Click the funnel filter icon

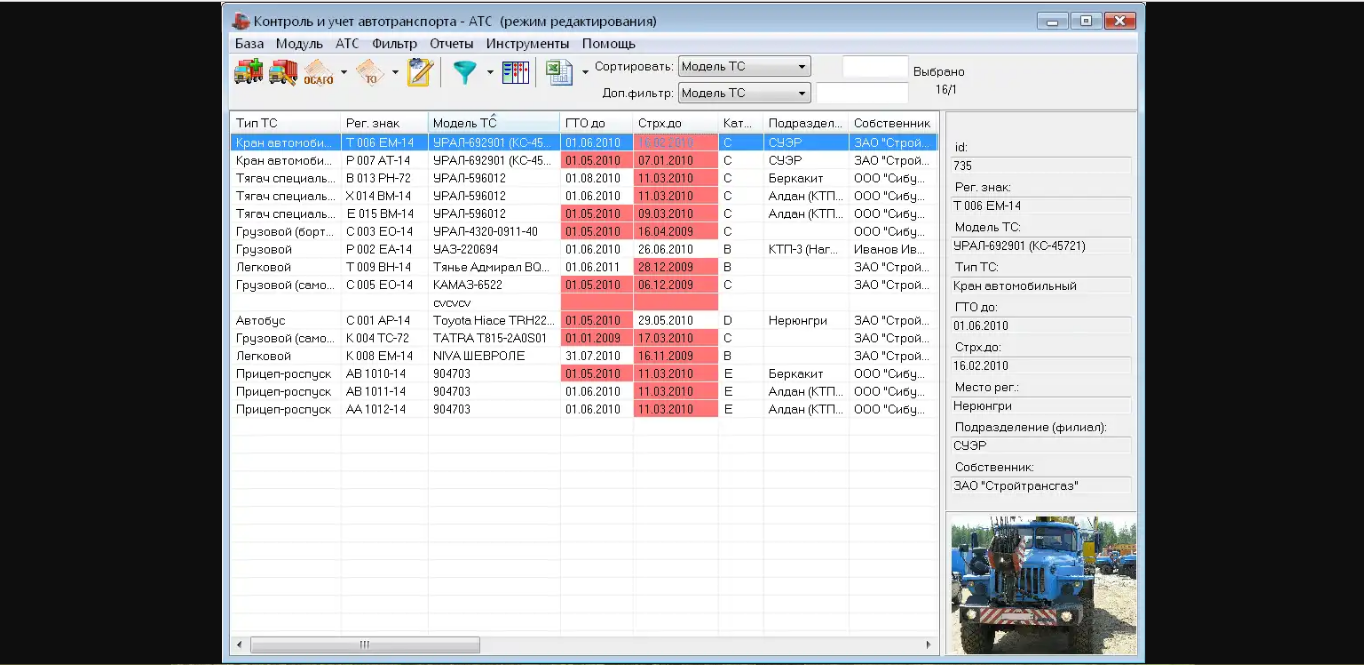[x=465, y=72]
